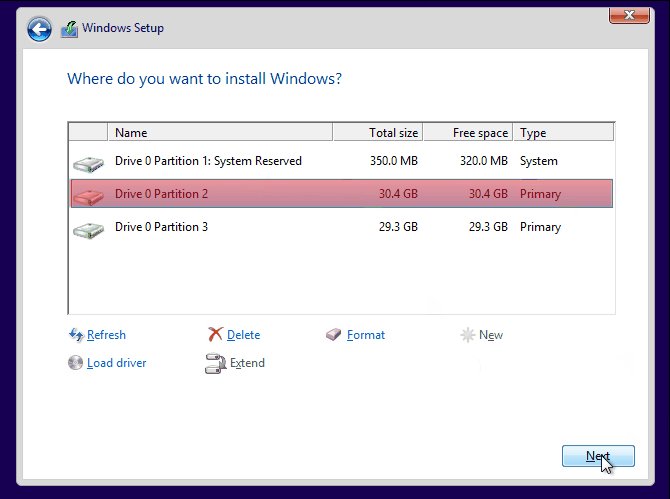This screenshot has width=670, height=499.
Task: Sort by the Free space column header
Action: [468, 132]
